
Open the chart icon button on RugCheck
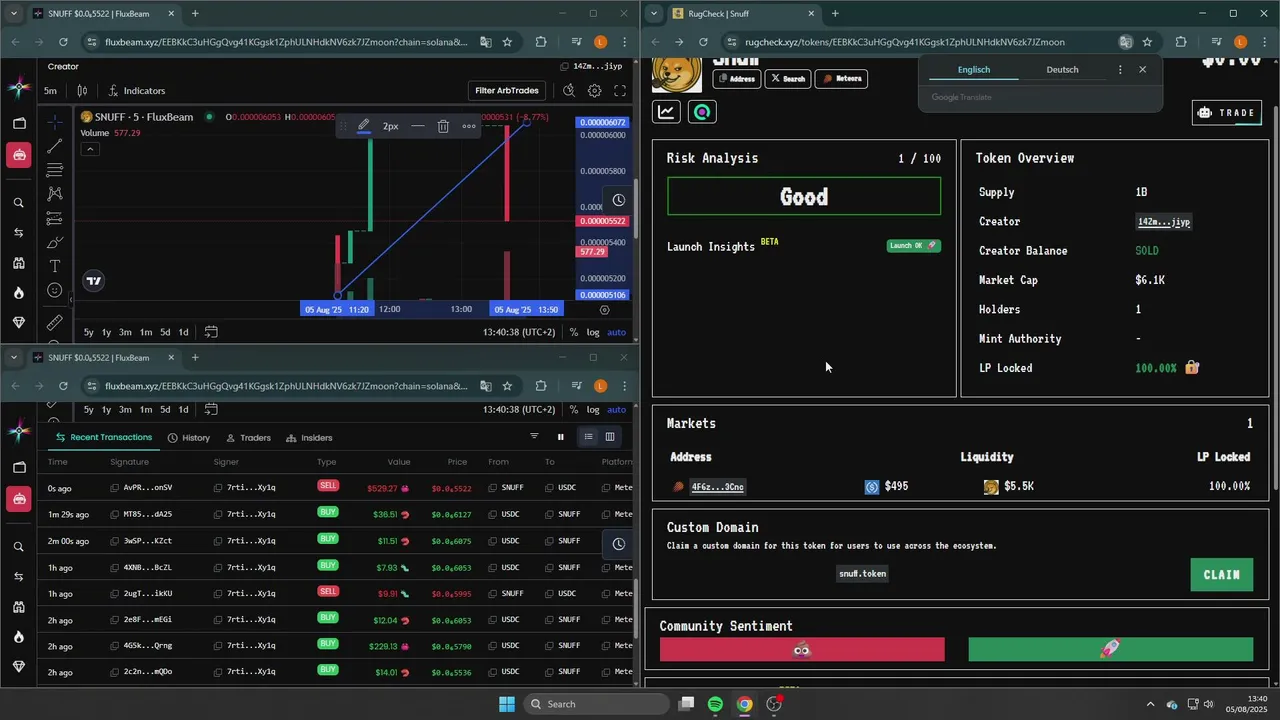(667, 112)
